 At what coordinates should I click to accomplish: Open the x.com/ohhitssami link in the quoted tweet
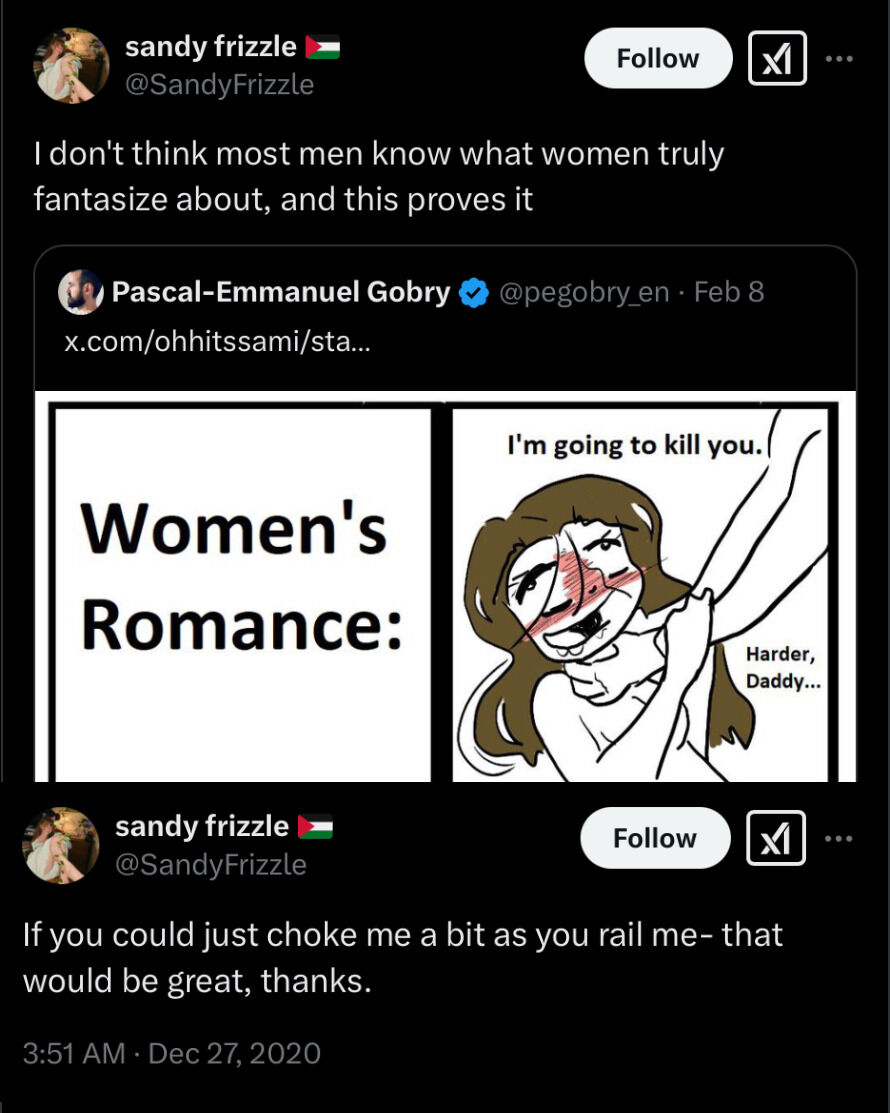(217, 341)
